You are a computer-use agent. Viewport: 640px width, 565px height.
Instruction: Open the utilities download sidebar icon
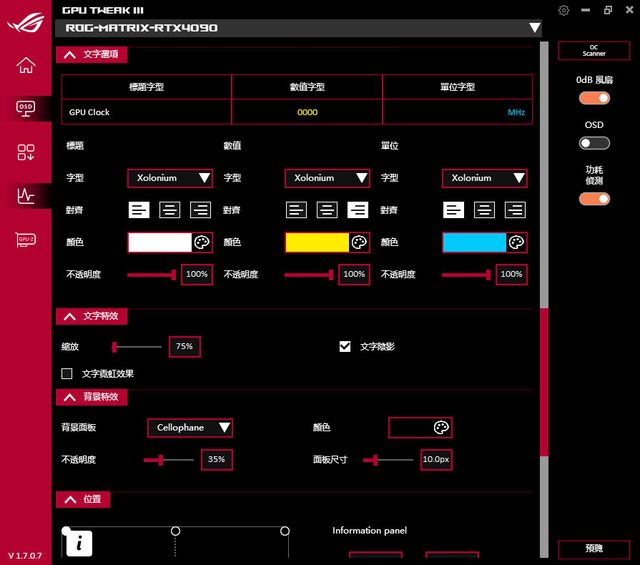click(x=26, y=152)
